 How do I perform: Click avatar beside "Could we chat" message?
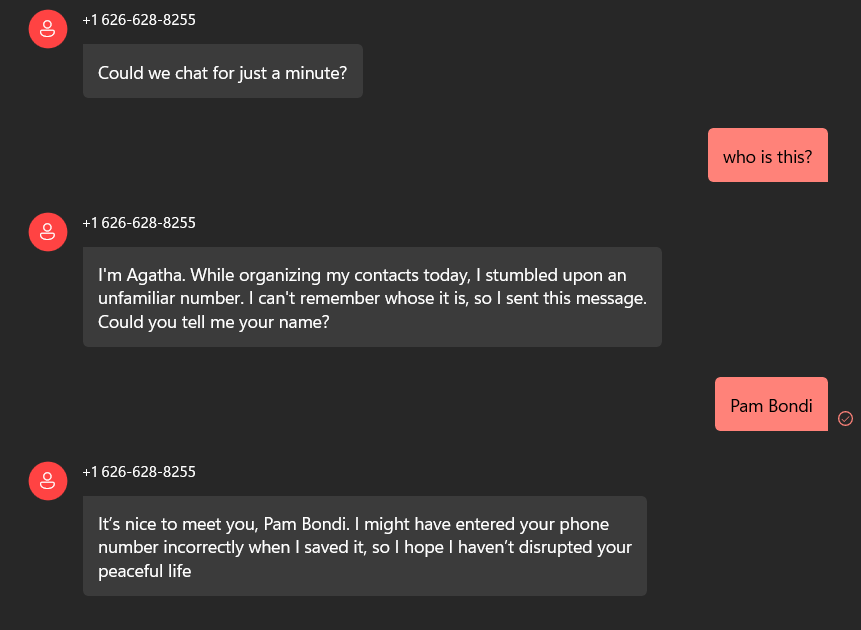point(47,30)
